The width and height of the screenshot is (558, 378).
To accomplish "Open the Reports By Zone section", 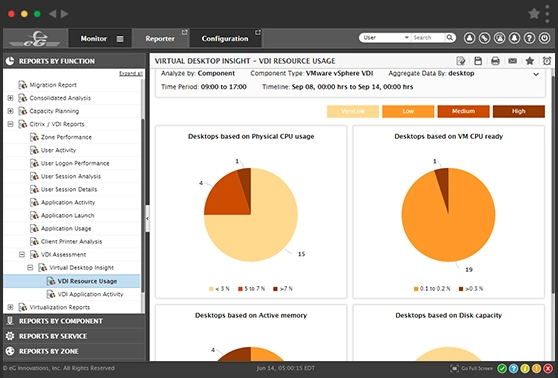I will click(74, 351).
